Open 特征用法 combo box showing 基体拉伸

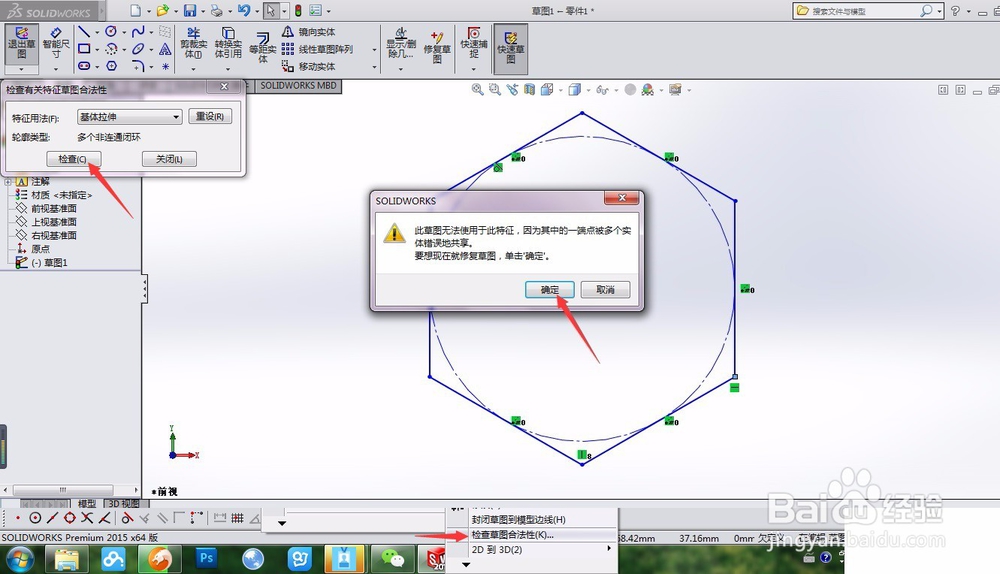point(129,117)
